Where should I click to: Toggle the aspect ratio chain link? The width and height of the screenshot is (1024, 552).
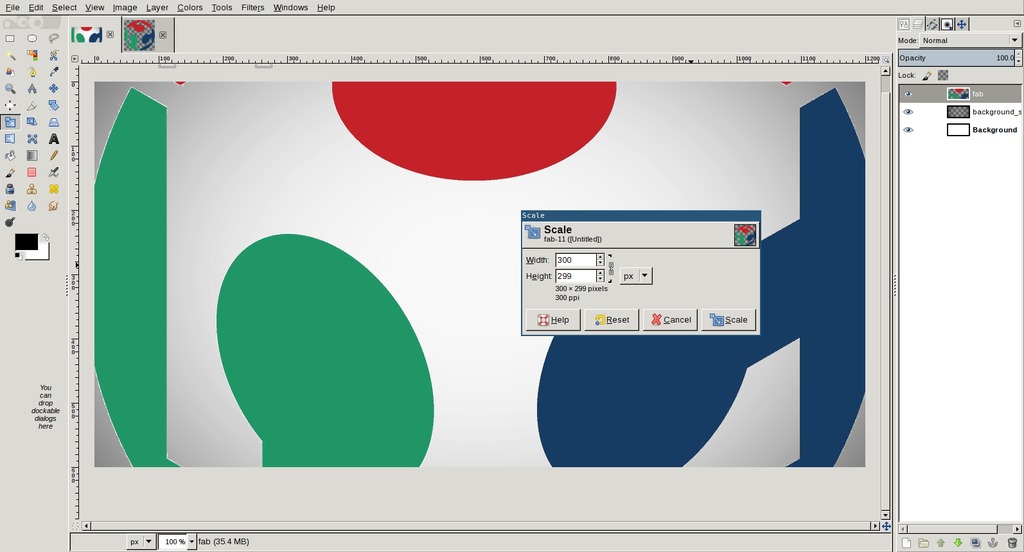point(611,268)
